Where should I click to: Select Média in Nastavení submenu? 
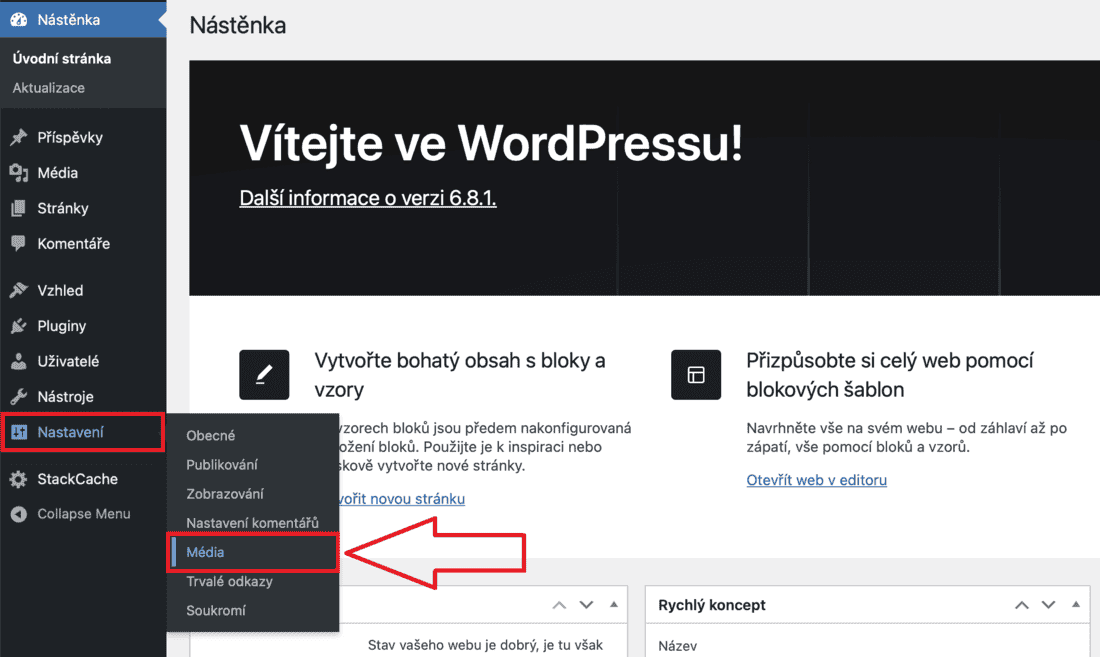[205, 552]
